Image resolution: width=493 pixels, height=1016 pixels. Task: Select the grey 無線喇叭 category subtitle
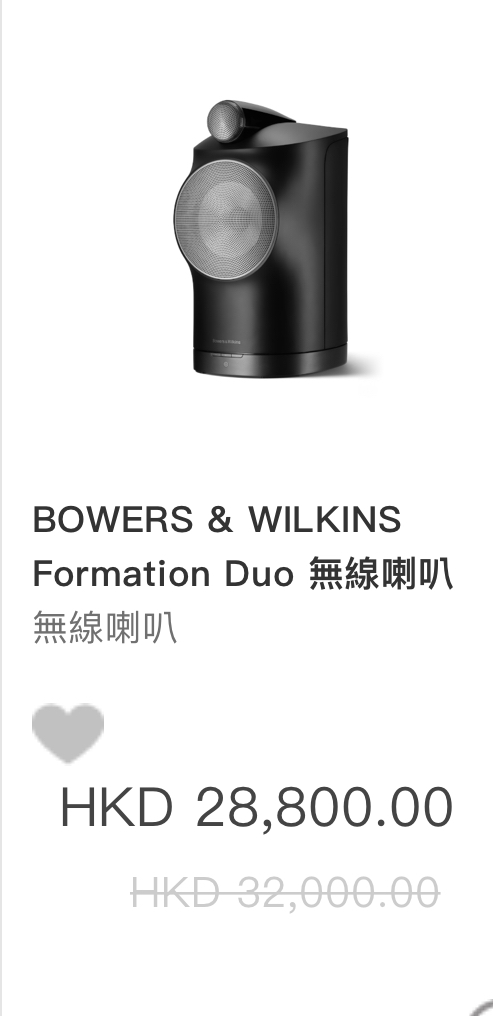pos(105,629)
